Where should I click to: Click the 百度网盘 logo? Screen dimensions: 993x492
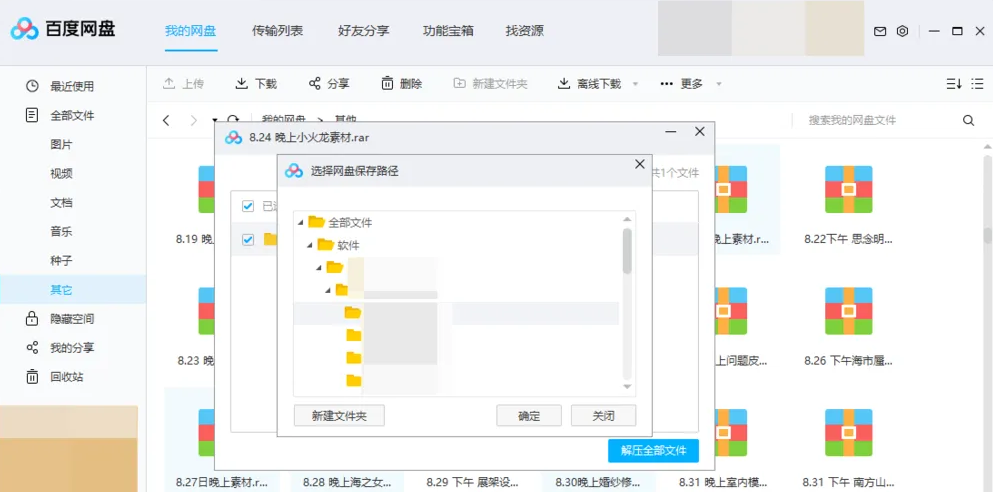point(63,28)
